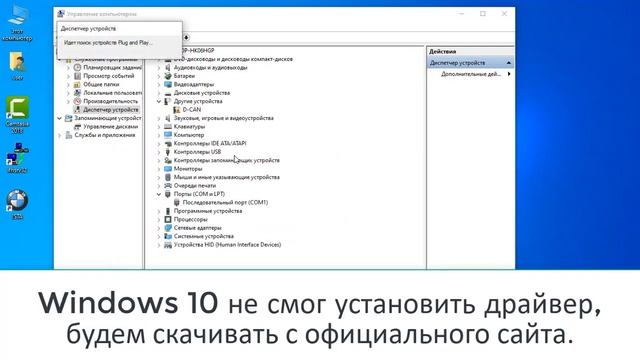Click the Клавиатуры category icon
Image resolution: width=640 pixels, height=360 pixels.
168,127
